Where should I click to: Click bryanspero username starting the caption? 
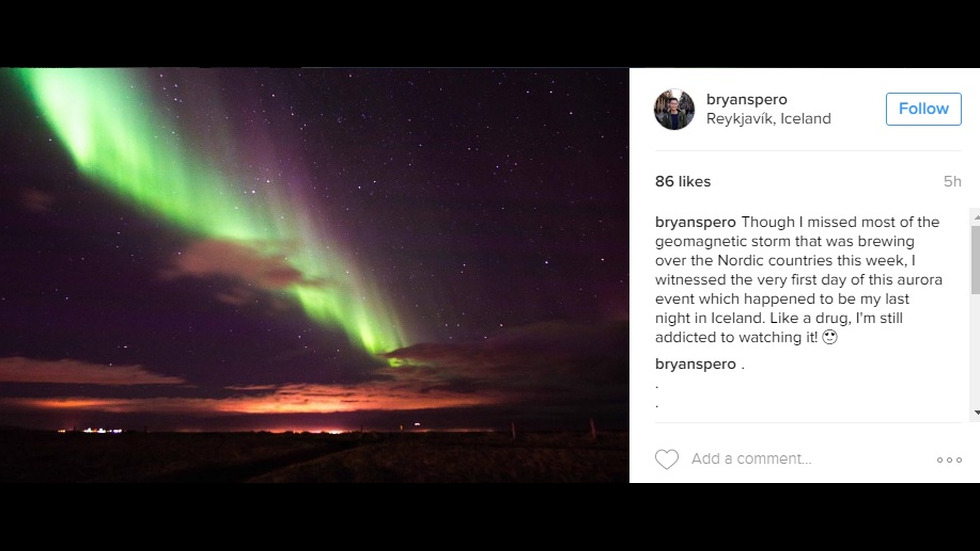point(695,222)
